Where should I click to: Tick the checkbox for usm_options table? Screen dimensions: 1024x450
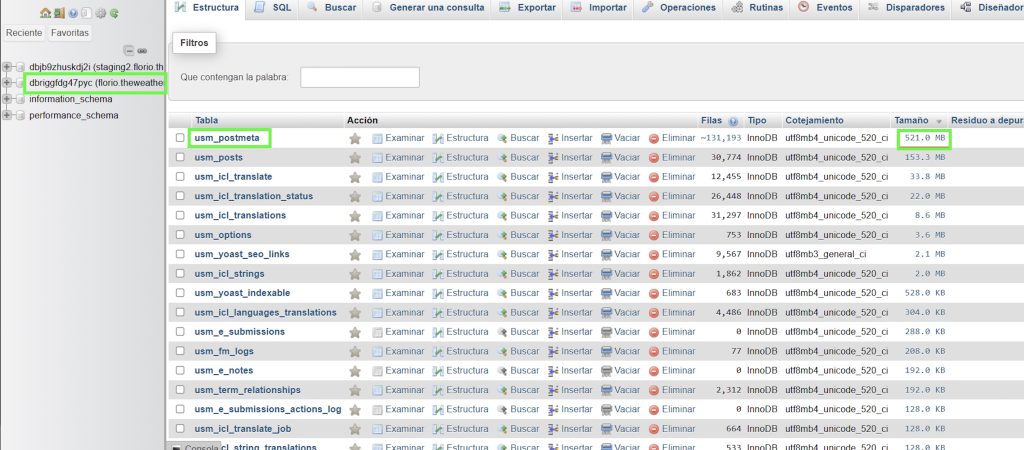click(x=181, y=235)
